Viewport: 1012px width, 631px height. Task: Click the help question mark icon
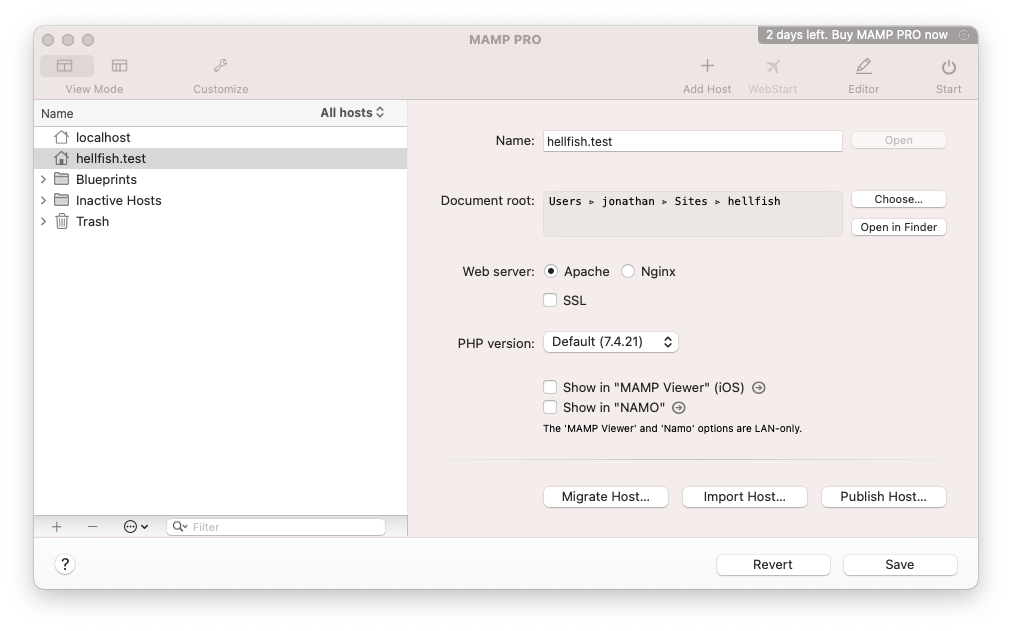[x=65, y=564]
